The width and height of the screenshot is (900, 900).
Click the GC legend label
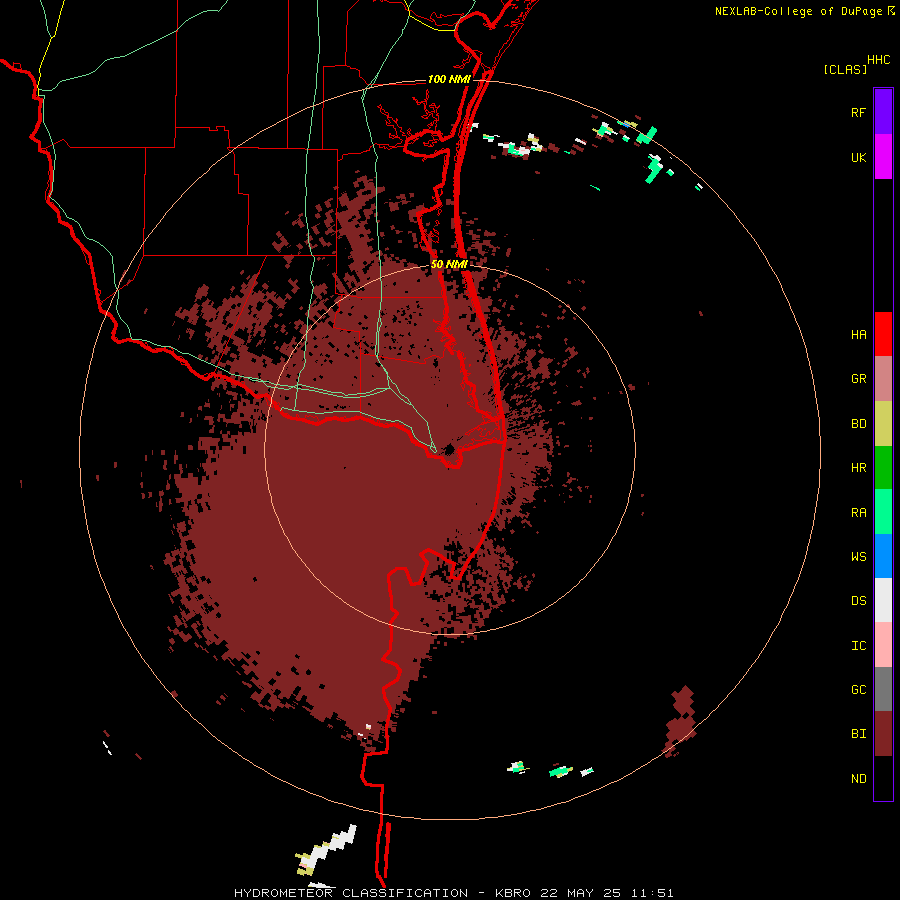tap(858, 690)
